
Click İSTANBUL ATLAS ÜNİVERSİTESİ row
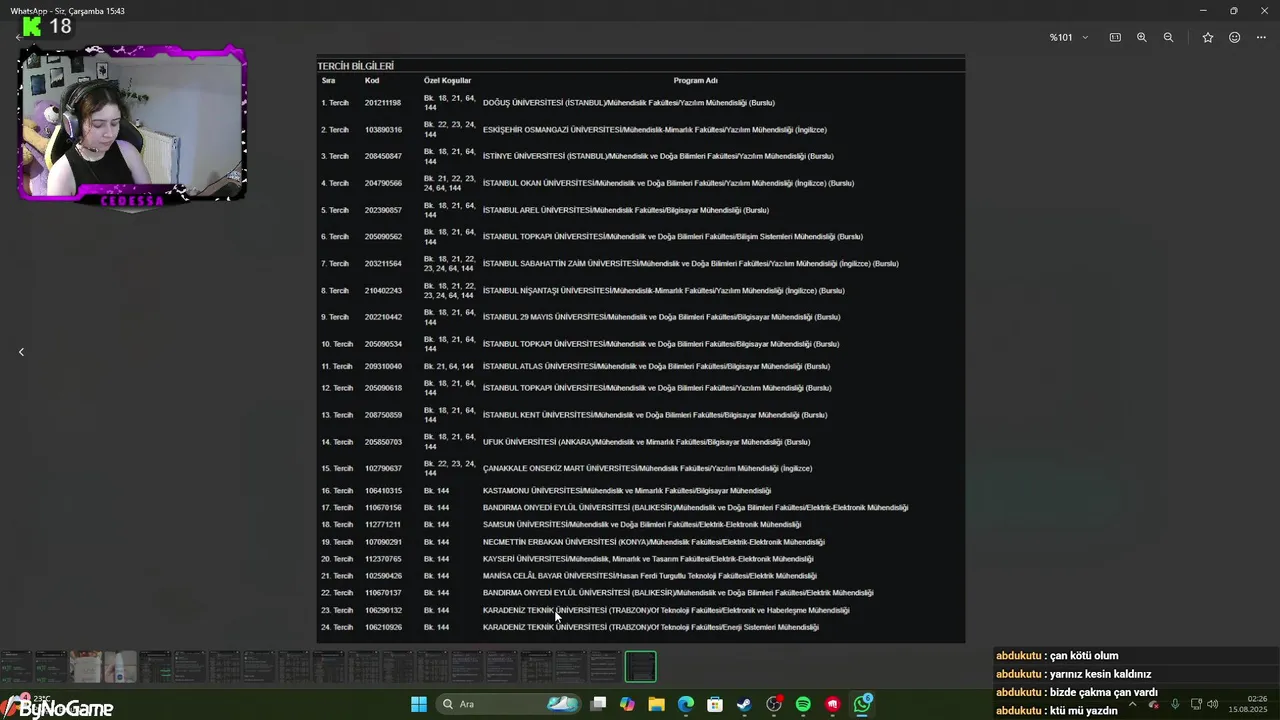[656, 367]
